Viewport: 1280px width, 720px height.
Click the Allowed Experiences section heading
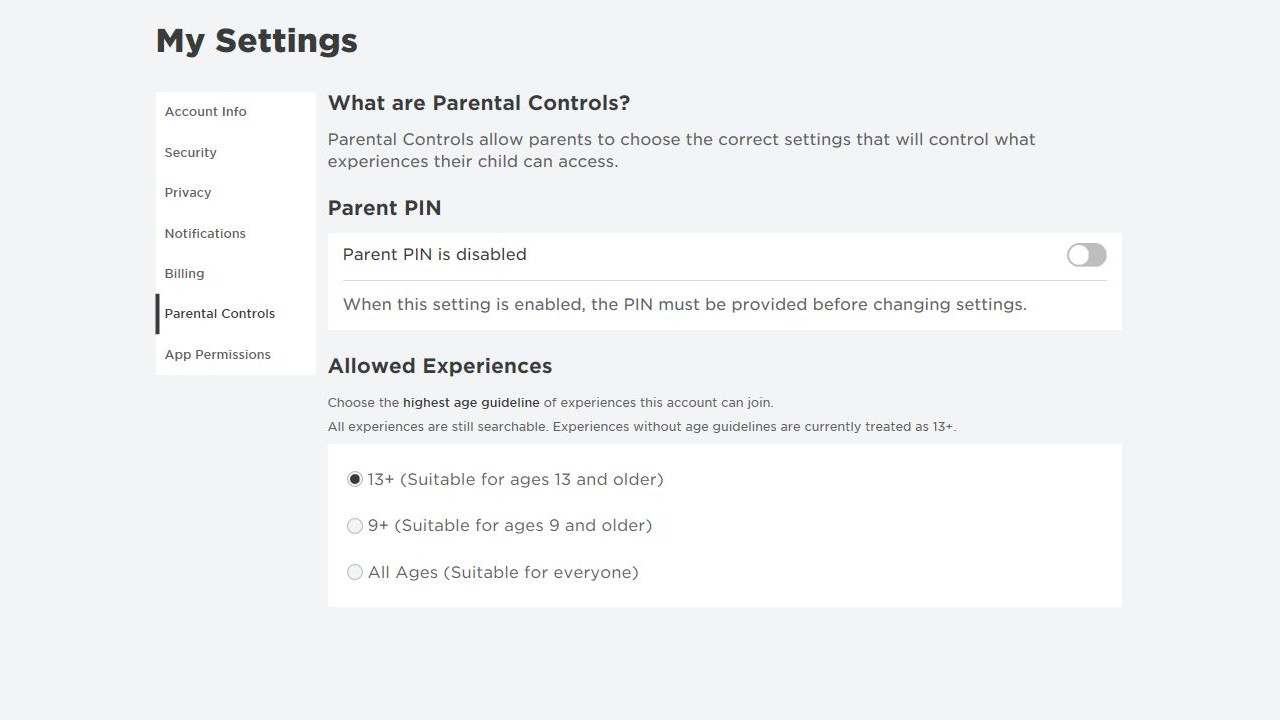440,366
